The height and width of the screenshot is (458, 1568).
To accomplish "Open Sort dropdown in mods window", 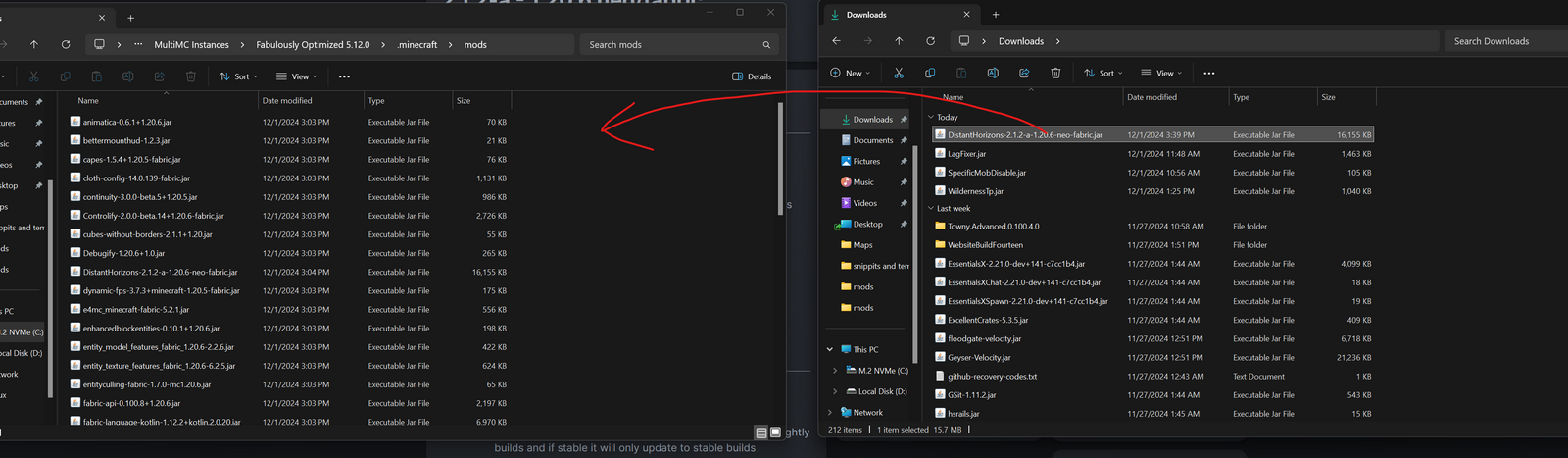I will coord(238,76).
